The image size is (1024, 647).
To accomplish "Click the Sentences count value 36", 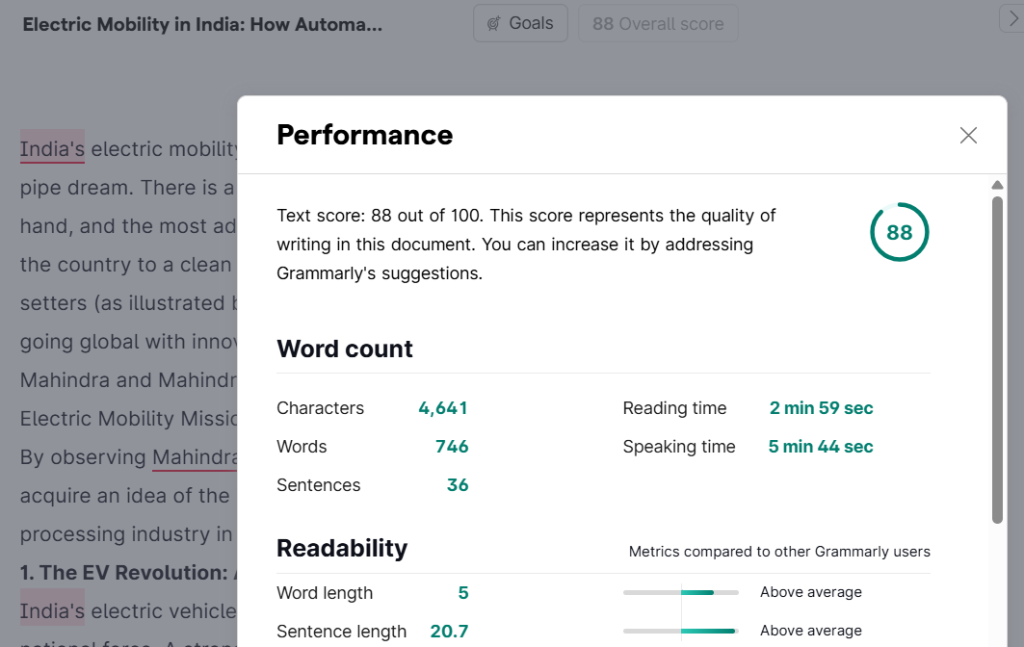I will point(457,485).
